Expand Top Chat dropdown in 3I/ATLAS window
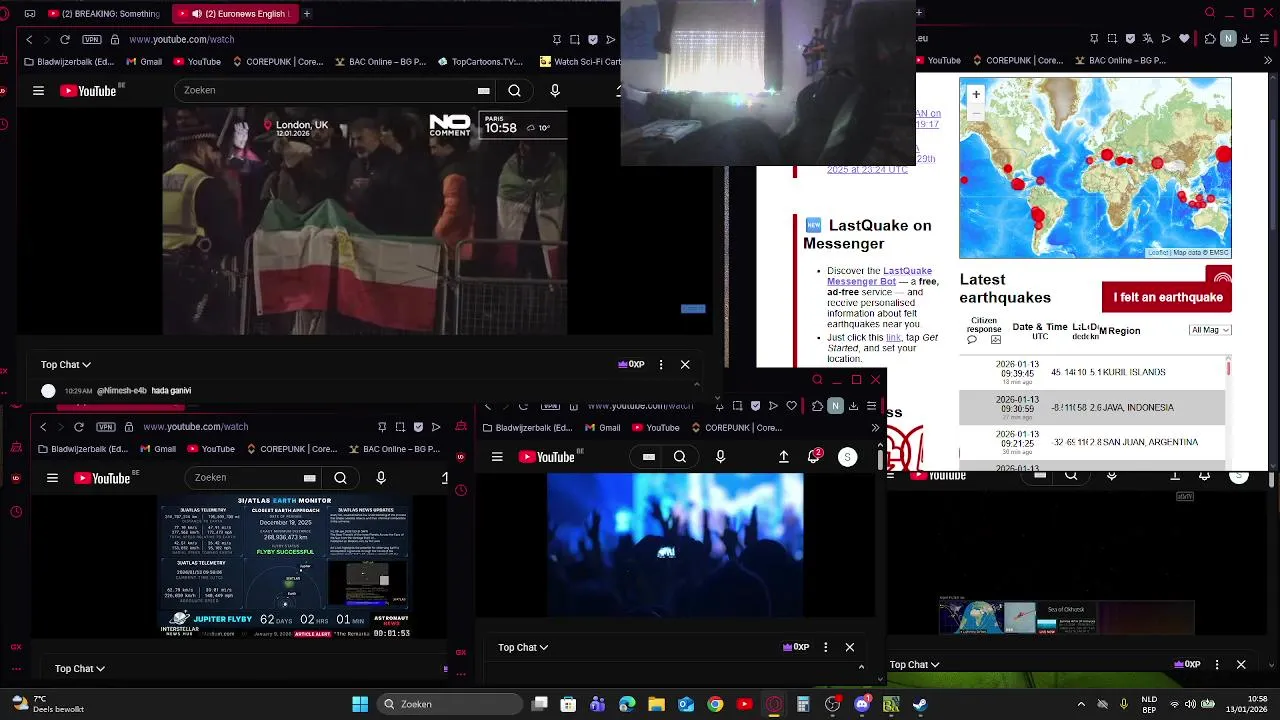This screenshot has height=720, width=1280. click(80, 668)
